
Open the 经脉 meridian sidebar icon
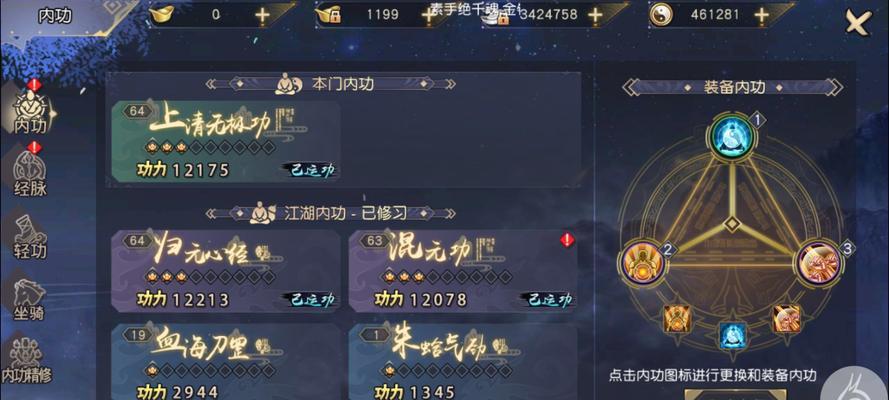click(x=31, y=173)
